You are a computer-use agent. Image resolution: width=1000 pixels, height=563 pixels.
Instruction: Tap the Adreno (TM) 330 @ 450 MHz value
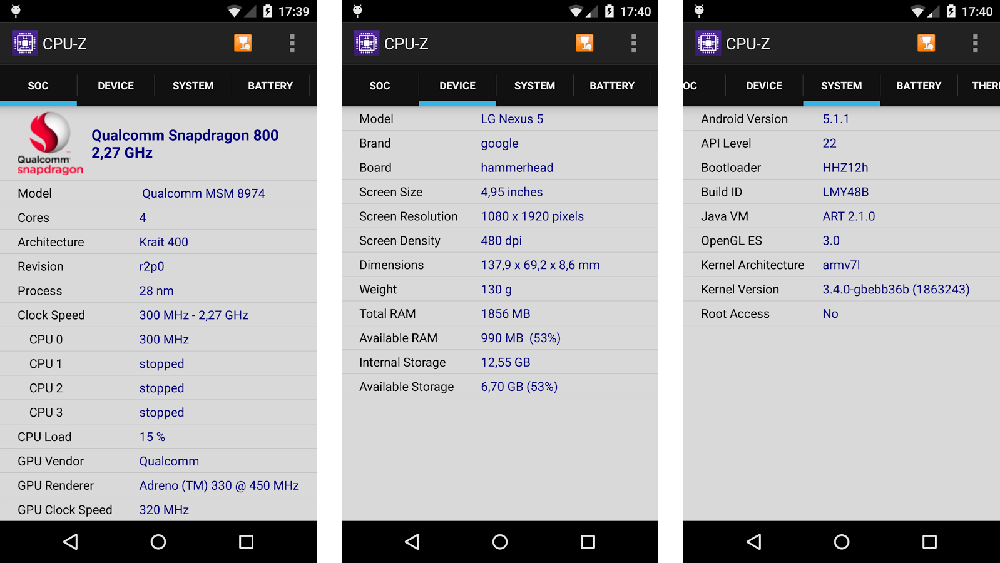pos(219,485)
